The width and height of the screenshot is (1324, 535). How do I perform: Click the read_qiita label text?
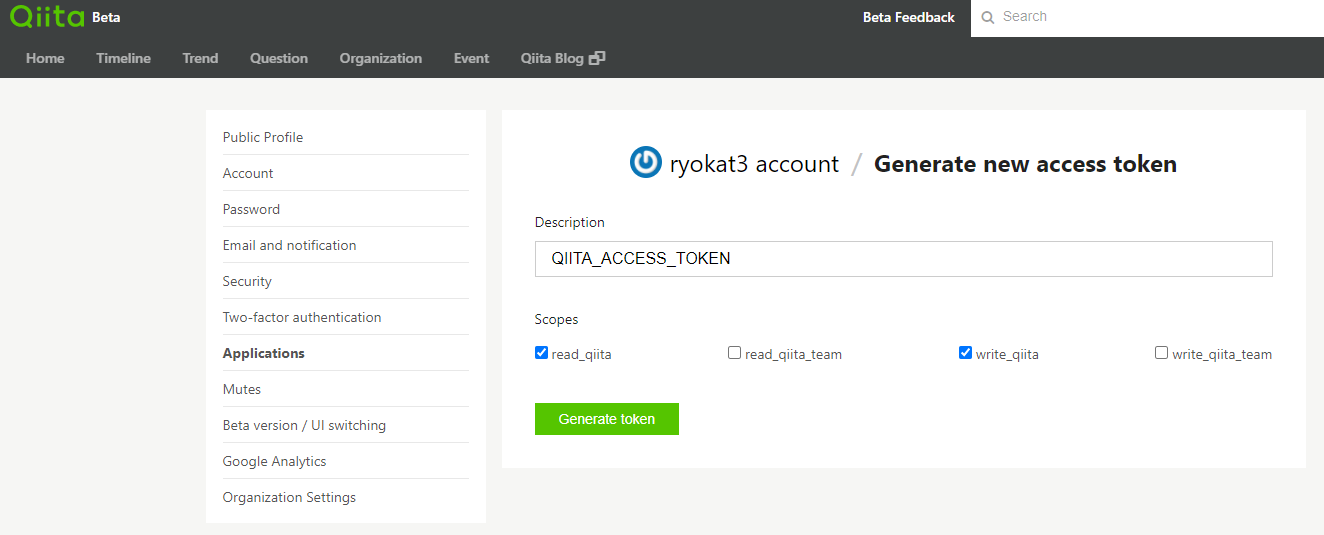[581, 354]
